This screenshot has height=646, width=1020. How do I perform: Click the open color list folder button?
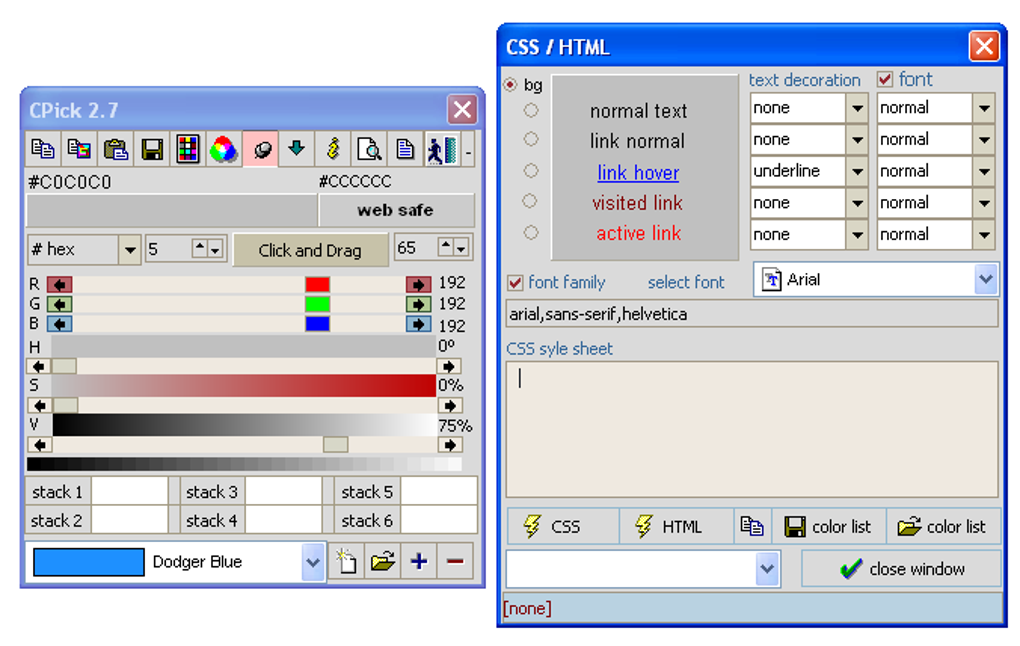pos(943,526)
